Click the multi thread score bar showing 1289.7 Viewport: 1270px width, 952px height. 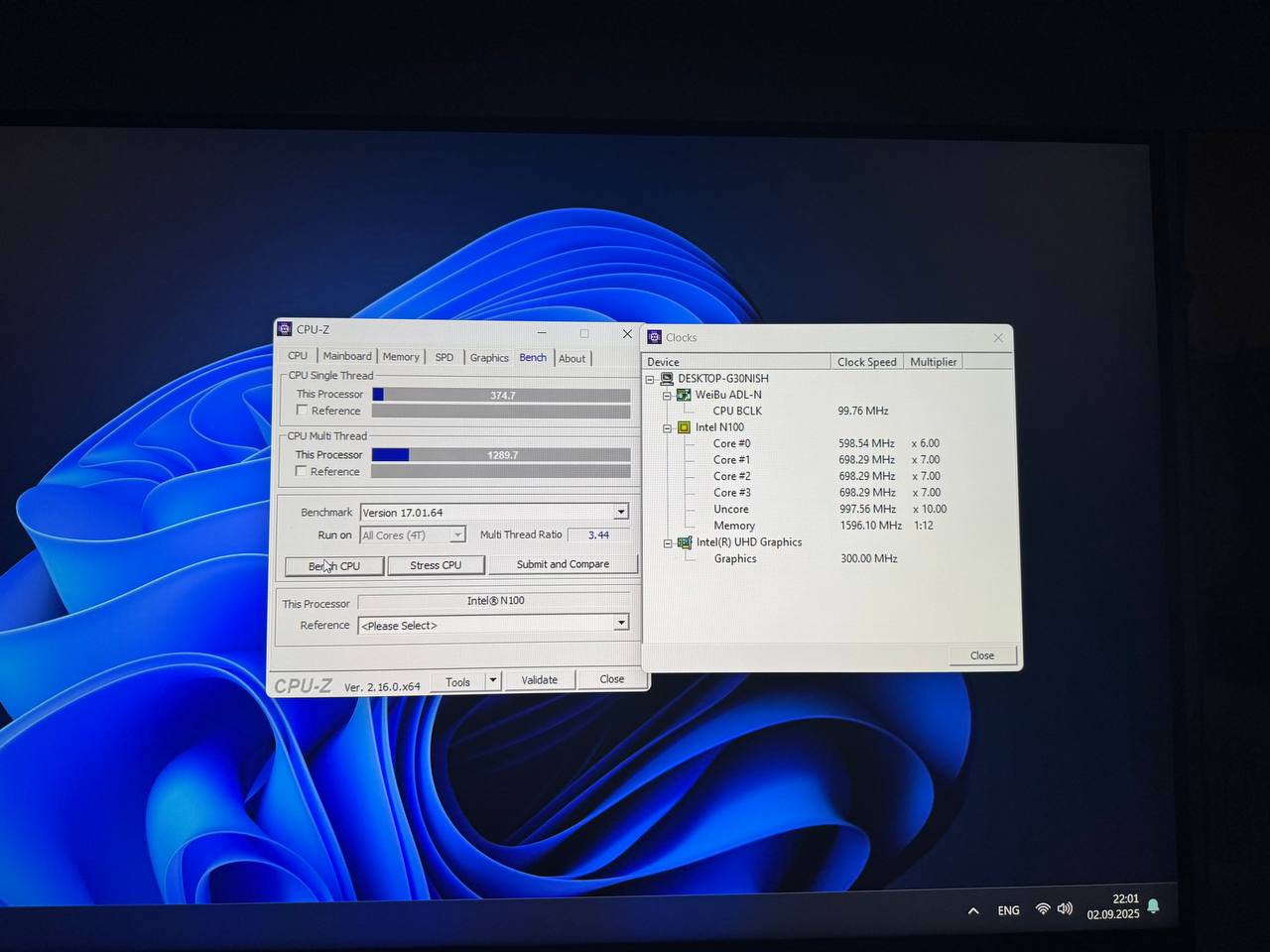point(501,455)
